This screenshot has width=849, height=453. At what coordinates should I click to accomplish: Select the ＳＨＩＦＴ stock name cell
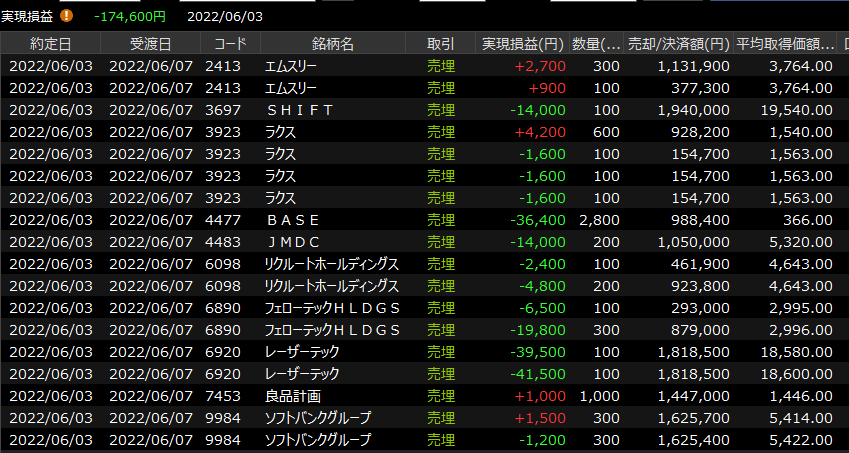point(299,110)
